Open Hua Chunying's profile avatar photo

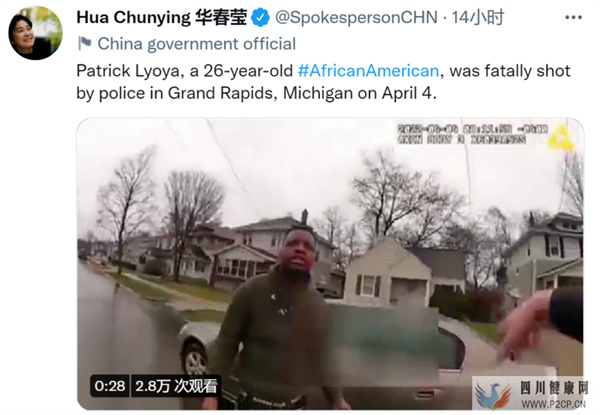click(x=36, y=33)
